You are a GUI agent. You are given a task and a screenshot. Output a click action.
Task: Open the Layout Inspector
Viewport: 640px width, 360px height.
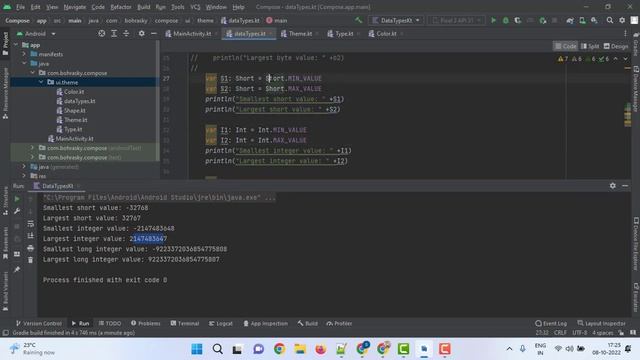[x=601, y=323]
